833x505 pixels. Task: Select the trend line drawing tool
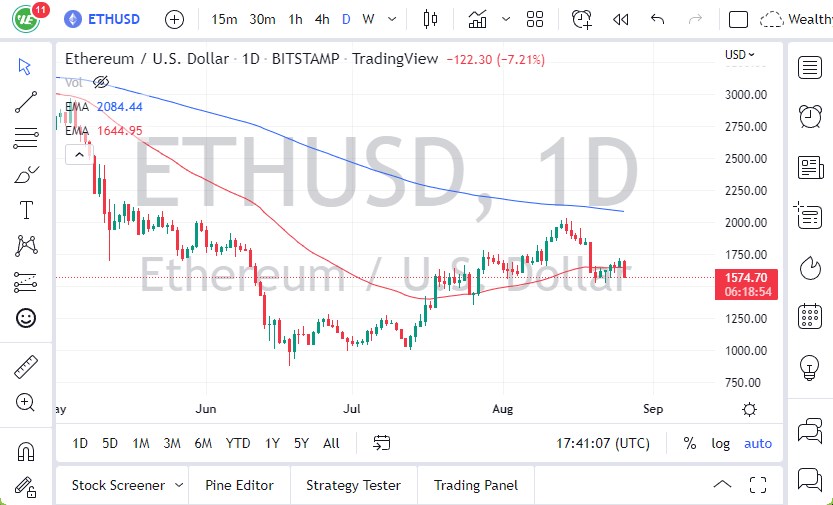pyautogui.click(x=26, y=101)
